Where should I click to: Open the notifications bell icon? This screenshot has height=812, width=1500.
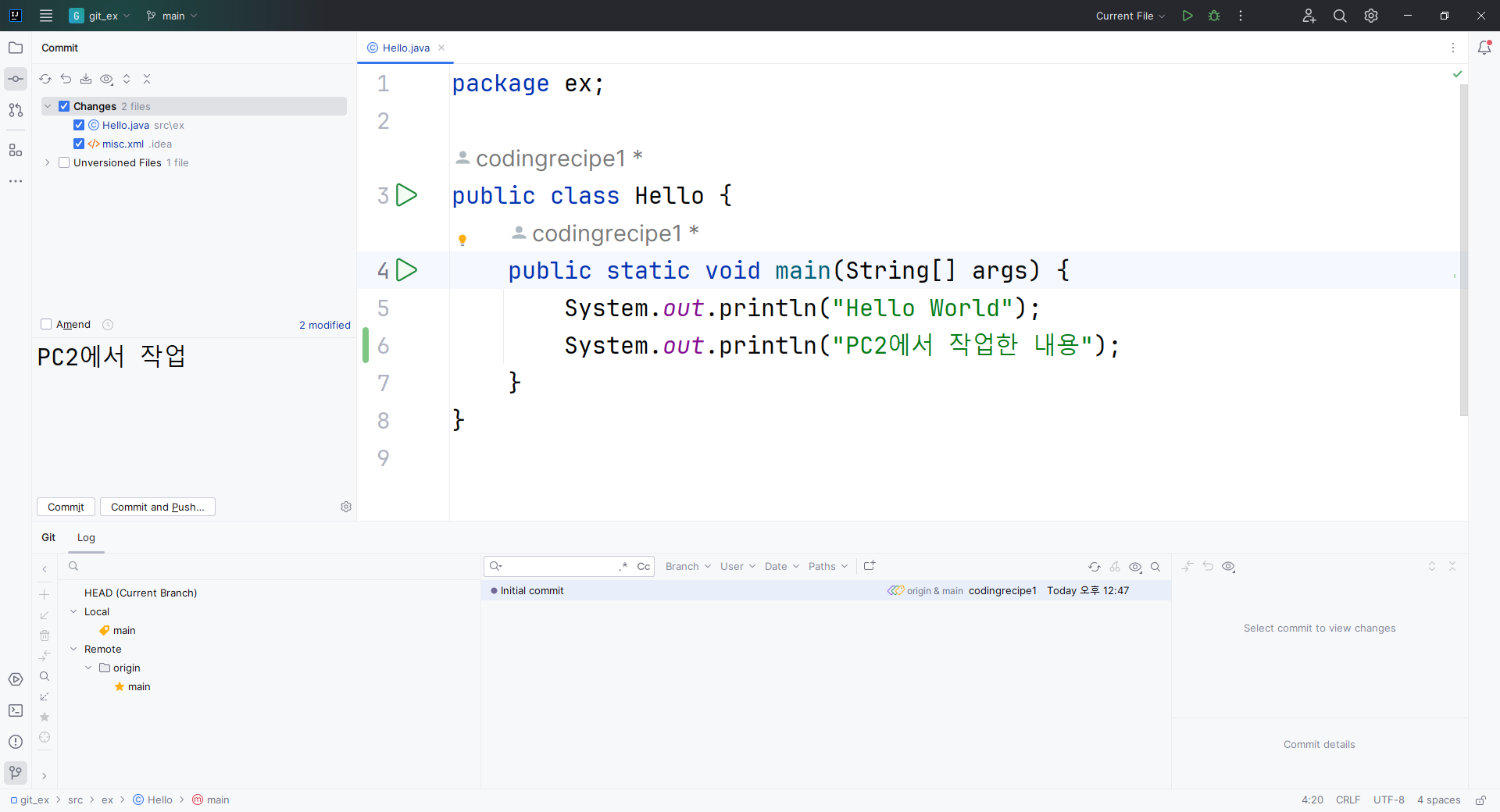click(x=1484, y=48)
